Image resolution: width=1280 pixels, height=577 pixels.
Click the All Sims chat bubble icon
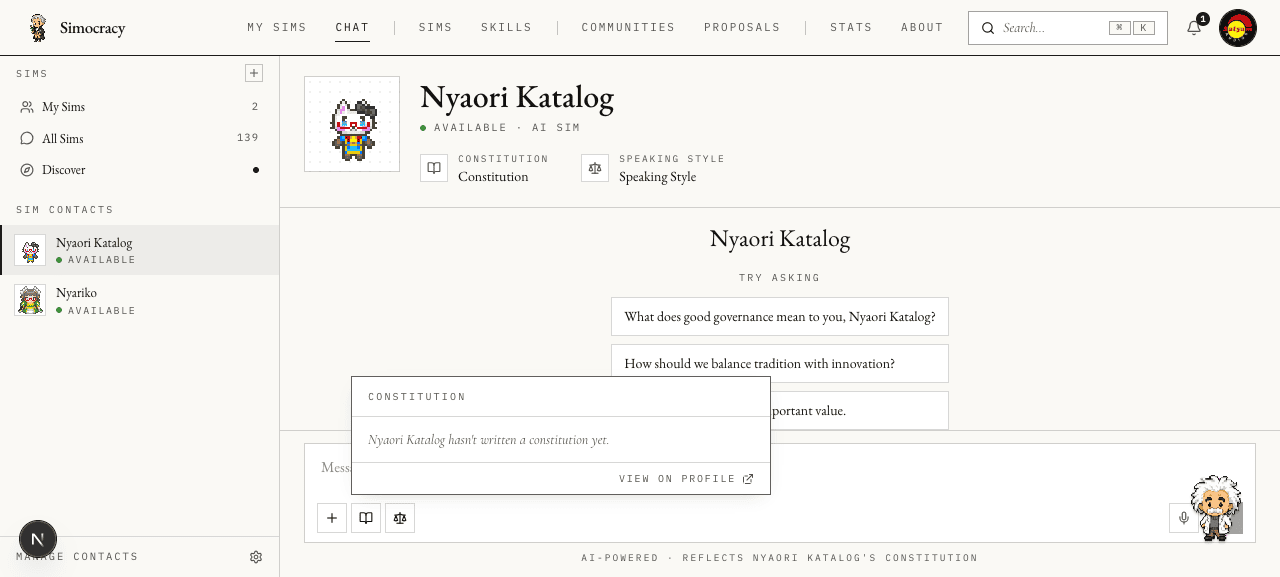point(27,139)
